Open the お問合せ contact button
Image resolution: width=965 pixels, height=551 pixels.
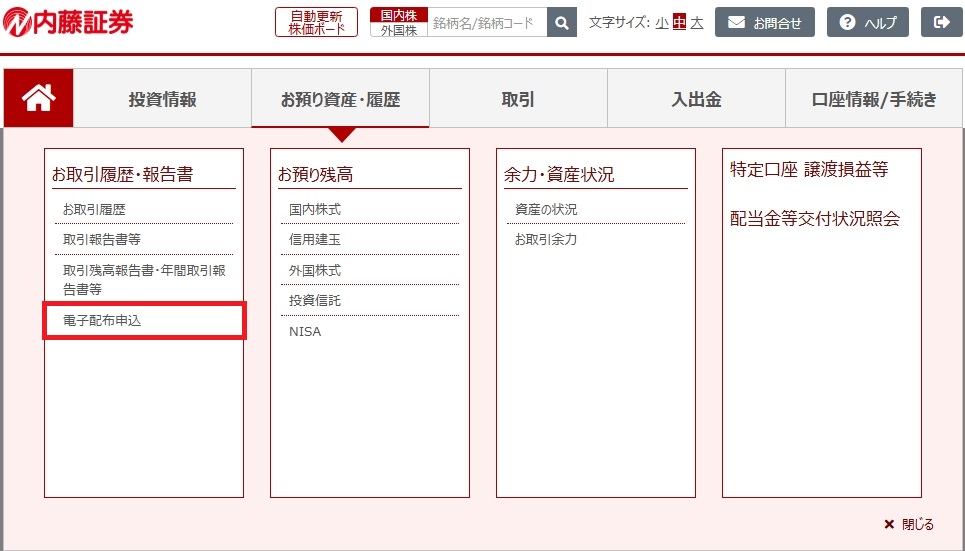[765, 22]
